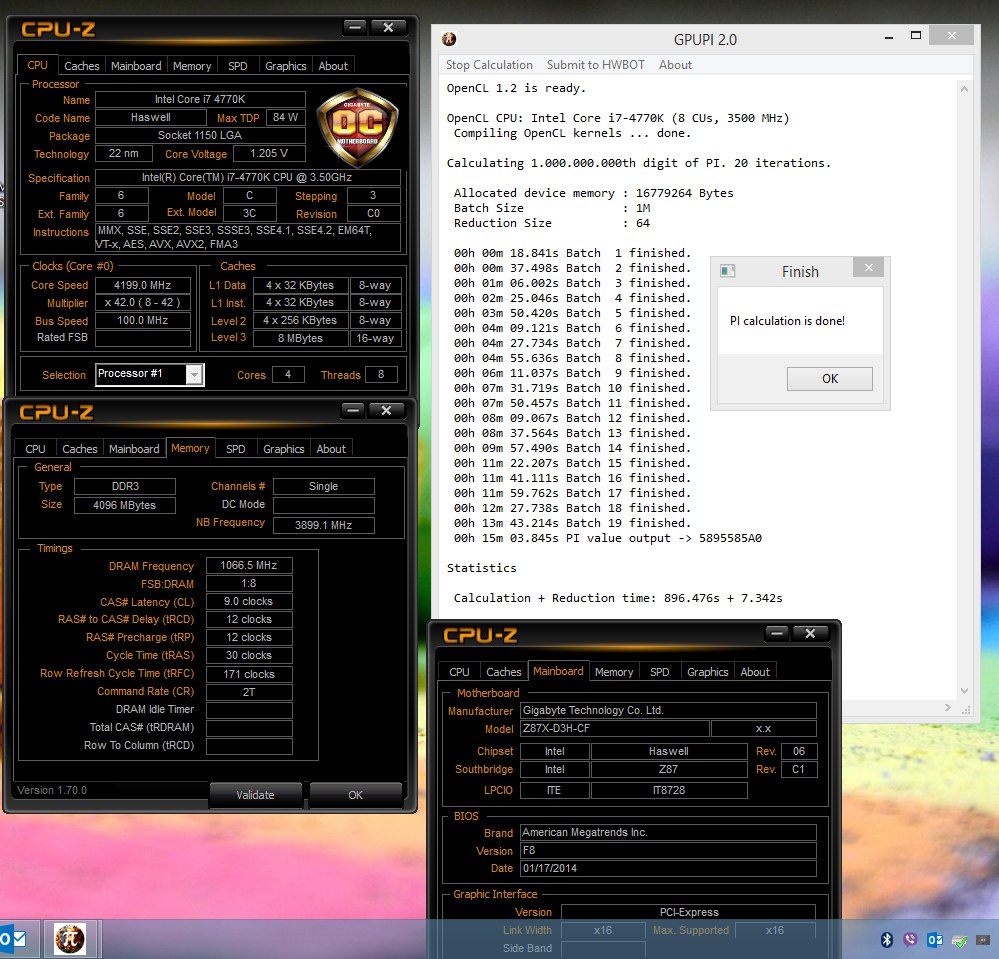Open Memory tab in Mainboard CPU-Z window
The width and height of the screenshot is (999, 959).
(x=614, y=672)
